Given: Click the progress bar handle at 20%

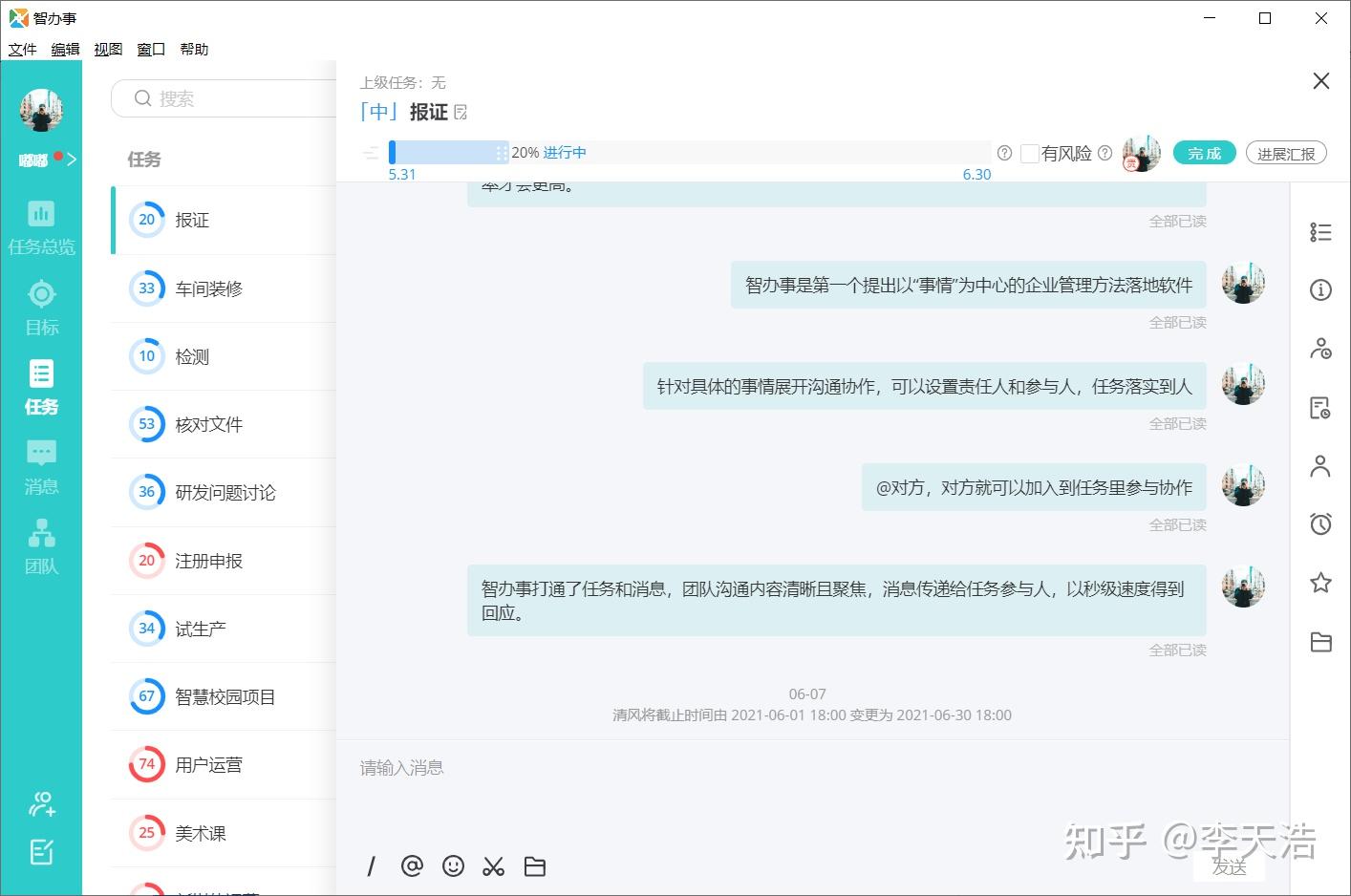Looking at the screenshot, I should point(503,153).
